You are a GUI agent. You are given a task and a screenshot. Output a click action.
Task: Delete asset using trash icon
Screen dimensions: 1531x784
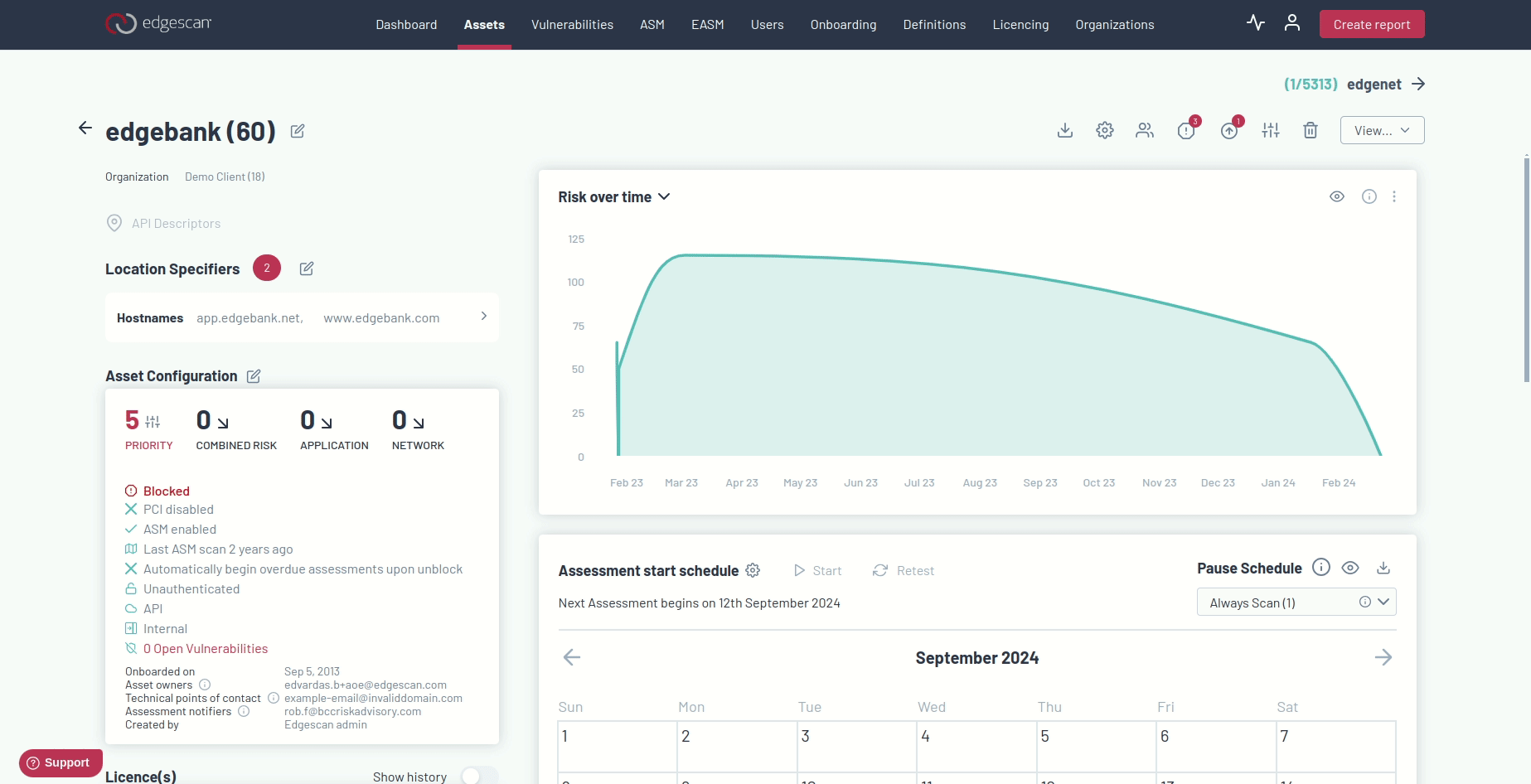(1311, 130)
